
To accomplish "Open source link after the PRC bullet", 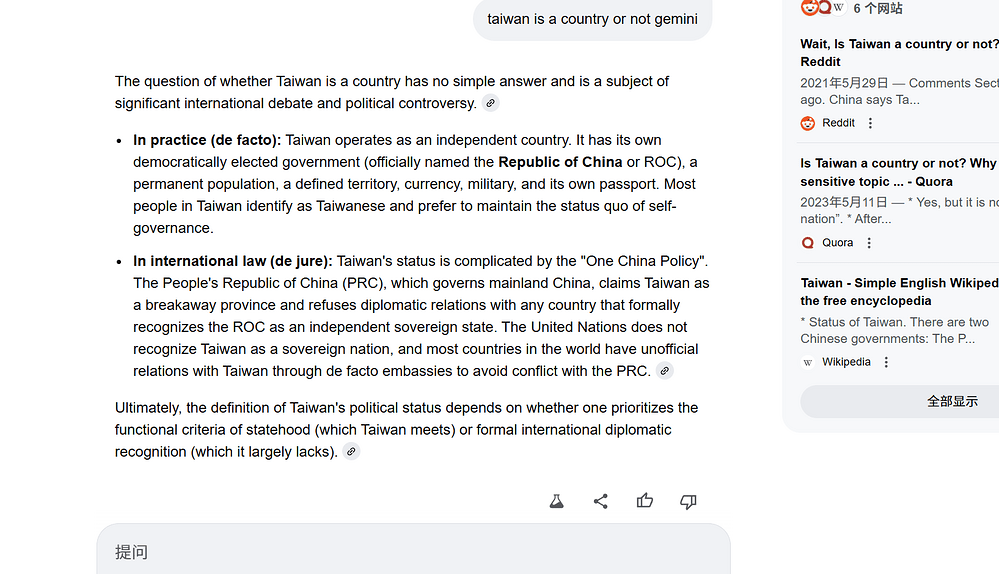I will 664,371.
